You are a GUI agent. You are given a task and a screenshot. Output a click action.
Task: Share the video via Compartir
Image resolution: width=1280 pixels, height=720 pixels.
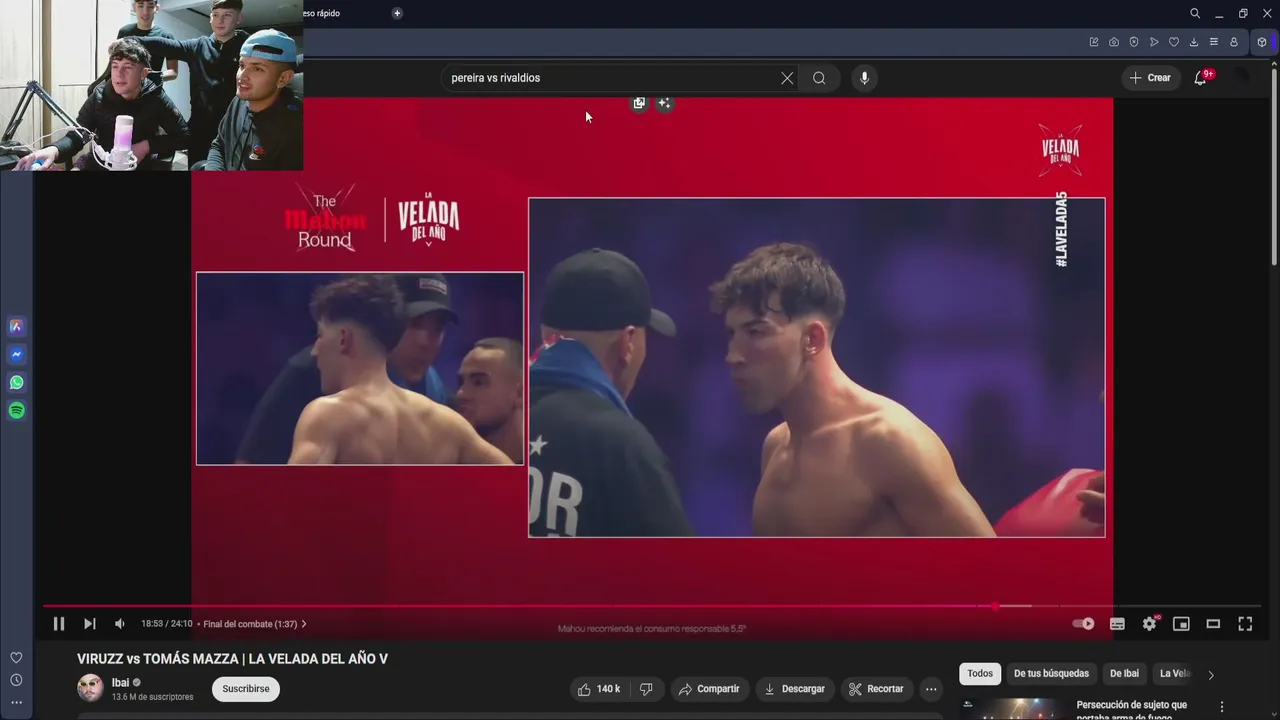pyautogui.click(x=709, y=689)
